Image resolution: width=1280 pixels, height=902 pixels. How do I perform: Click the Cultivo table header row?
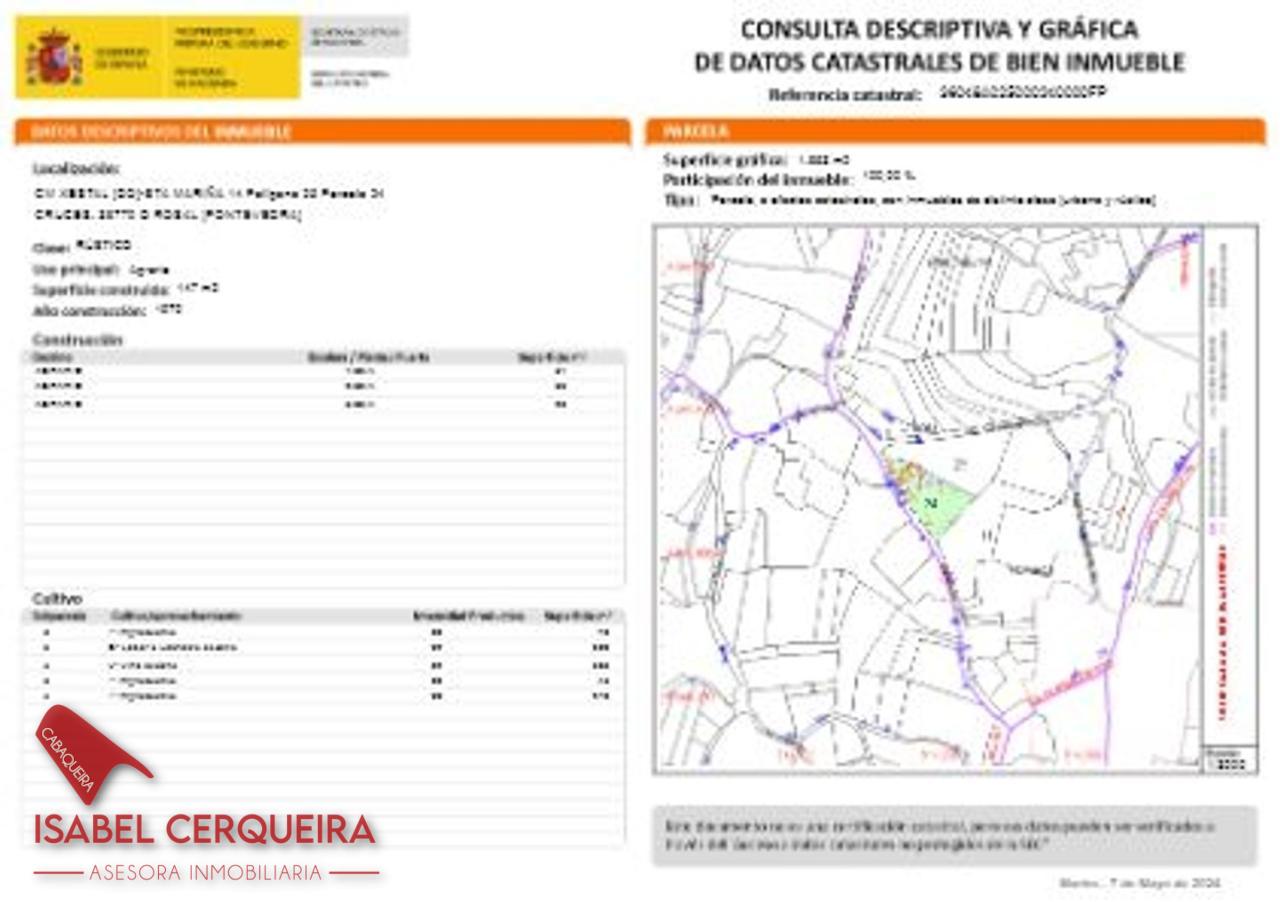coord(324,616)
